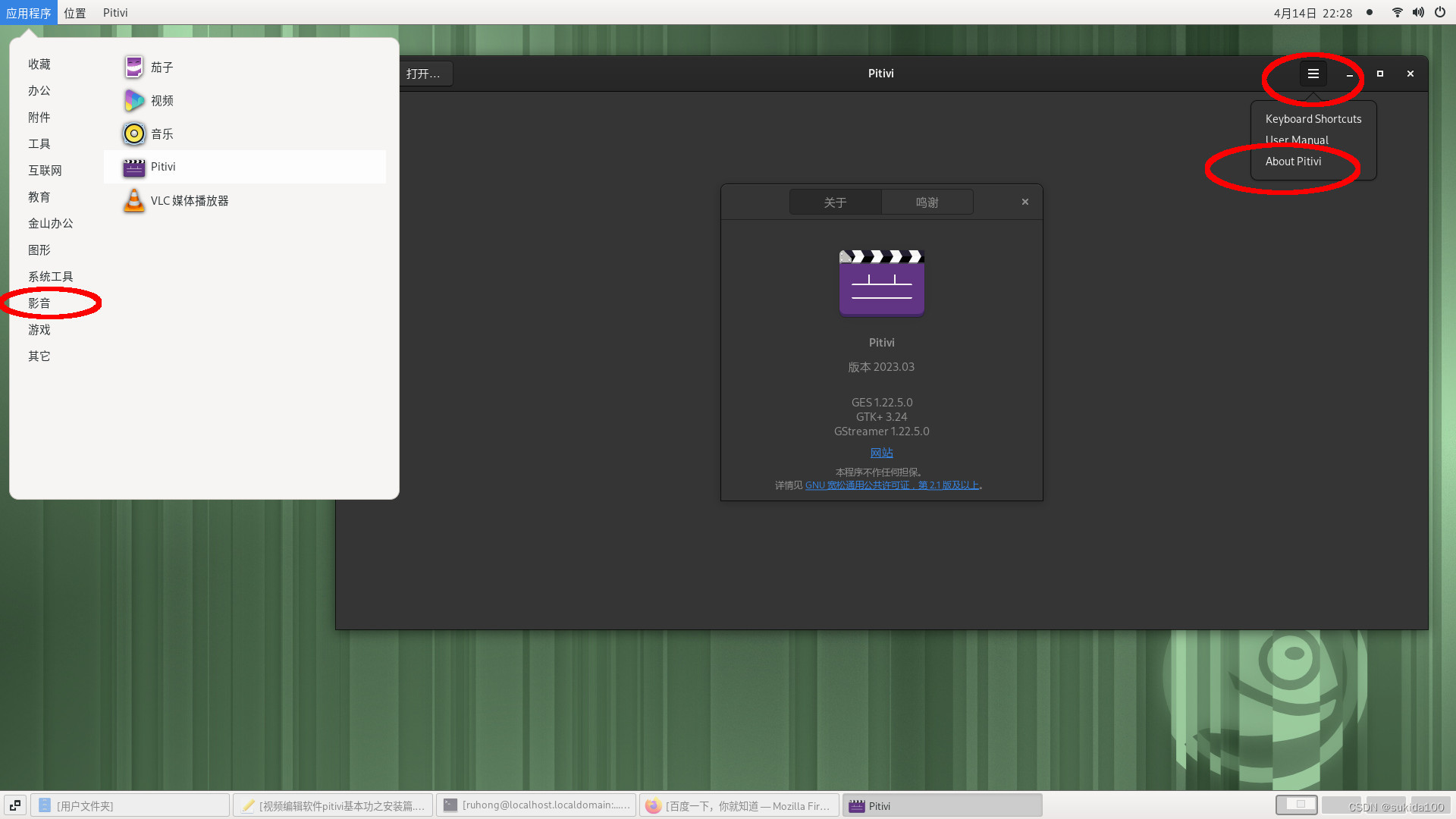Screen dimensions: 1456x819
Task: Switch to the 鸣谢 tab
Action: click(927, 202)
